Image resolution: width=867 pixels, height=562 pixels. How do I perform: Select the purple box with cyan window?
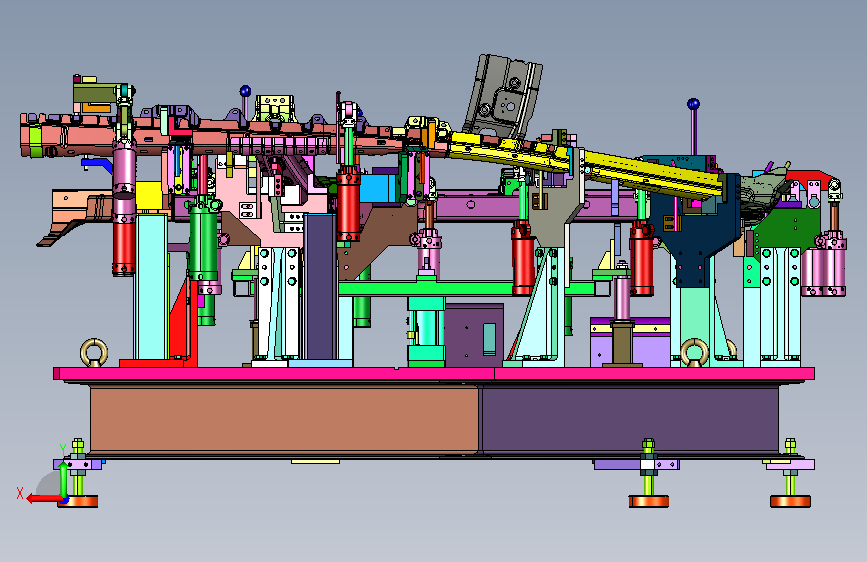coord(474,335)
